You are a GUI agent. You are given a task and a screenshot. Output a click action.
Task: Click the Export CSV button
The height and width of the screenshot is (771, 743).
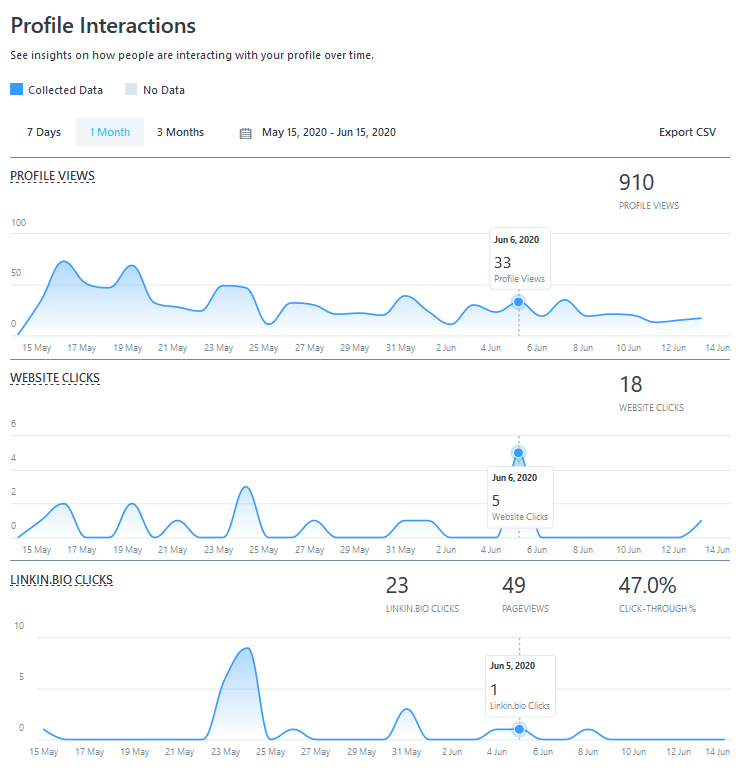(x=687, y=132)
